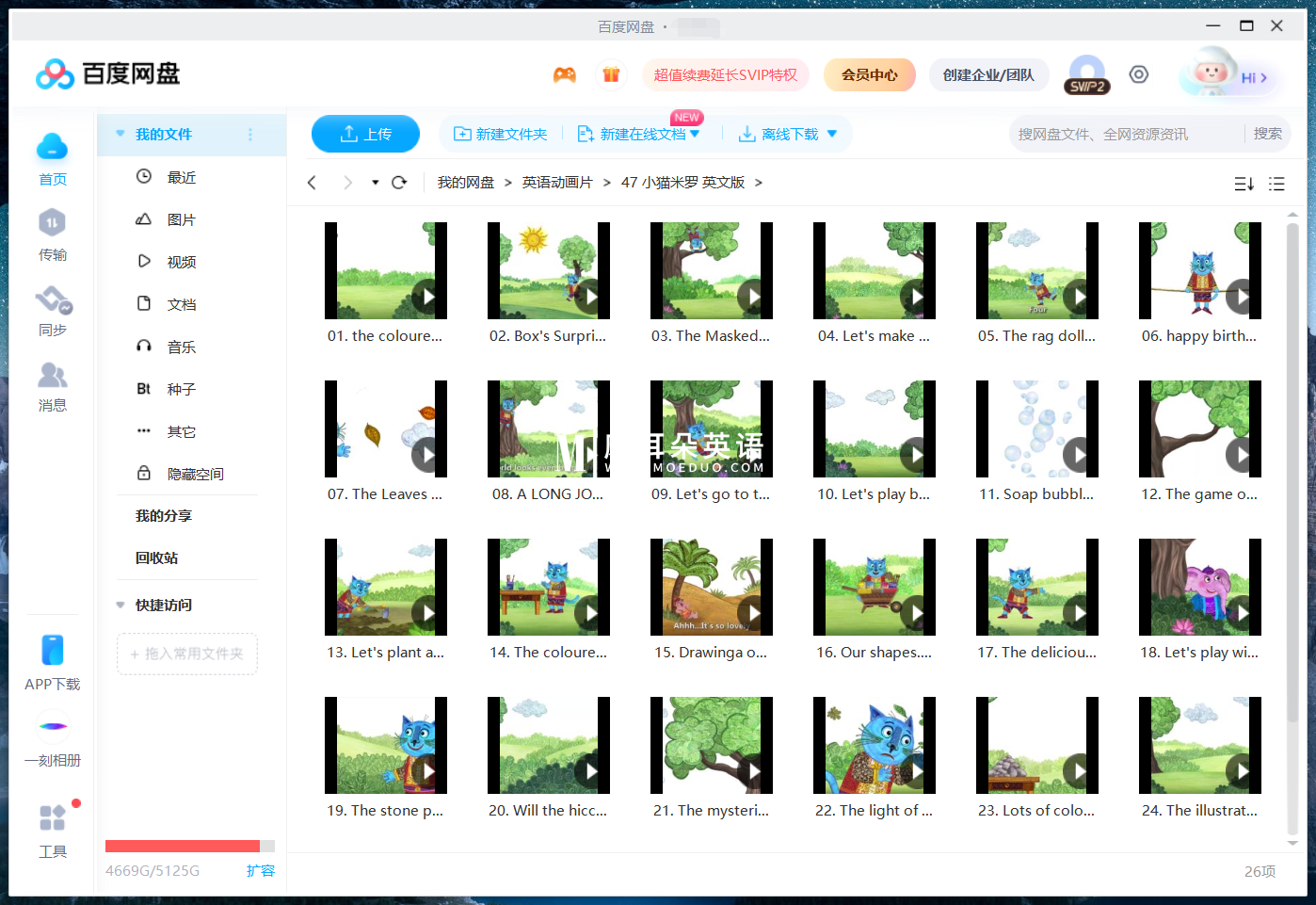1316x905 pixels.
Task: Collapse the 快捷访问 section
Action: coord(120,605)
